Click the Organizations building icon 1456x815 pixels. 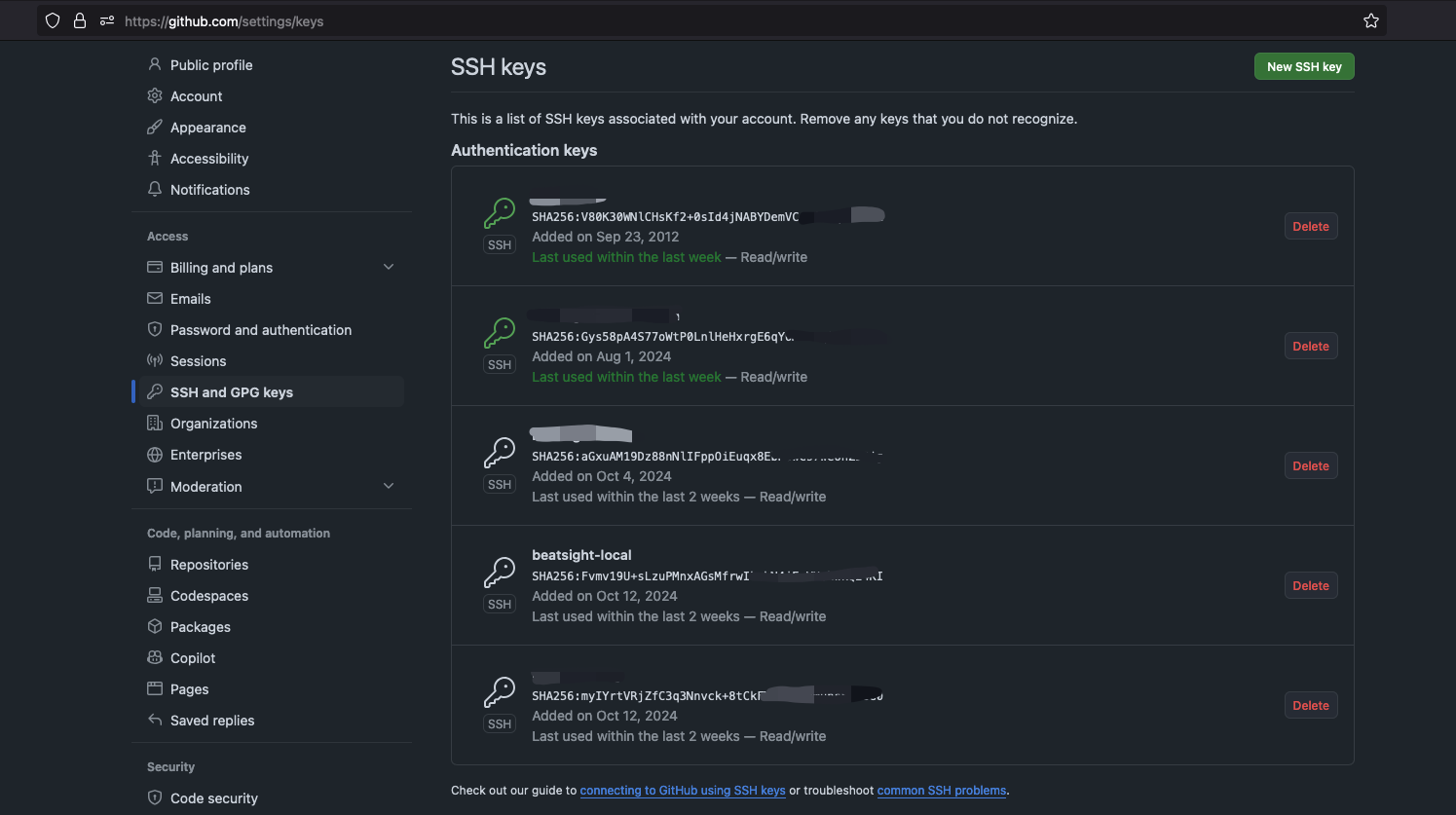pos(156,423)
